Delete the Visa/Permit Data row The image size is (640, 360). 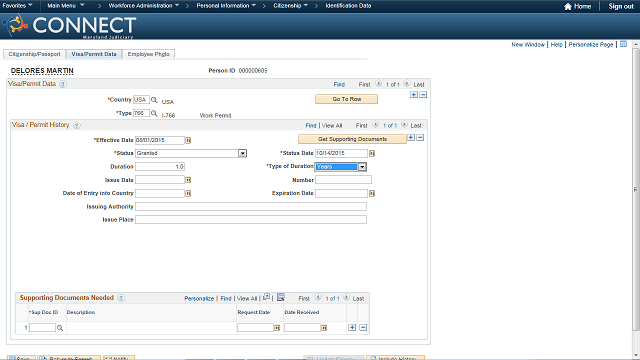click(x=423, y=95)
